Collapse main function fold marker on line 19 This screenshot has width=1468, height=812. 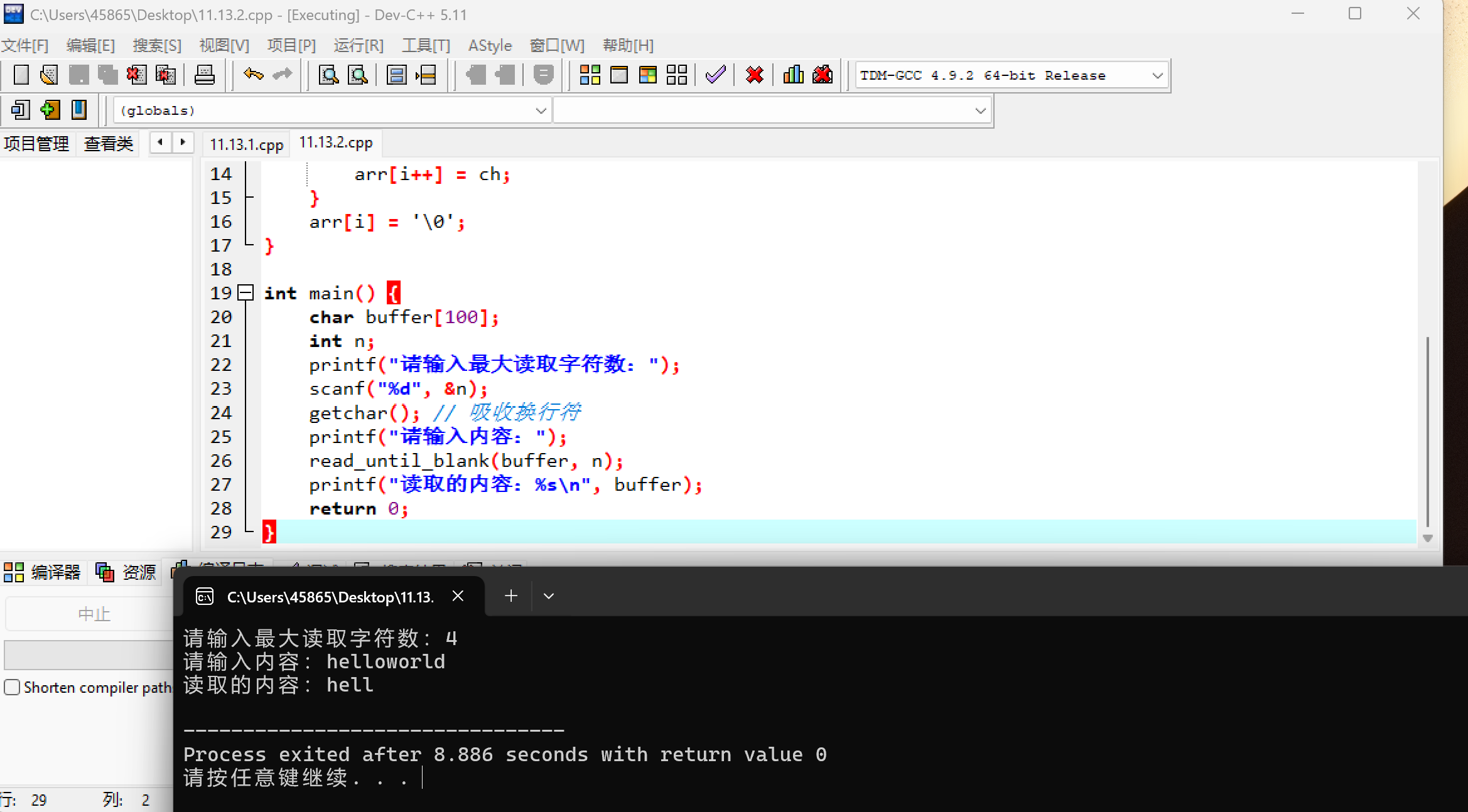pos(246,292)
